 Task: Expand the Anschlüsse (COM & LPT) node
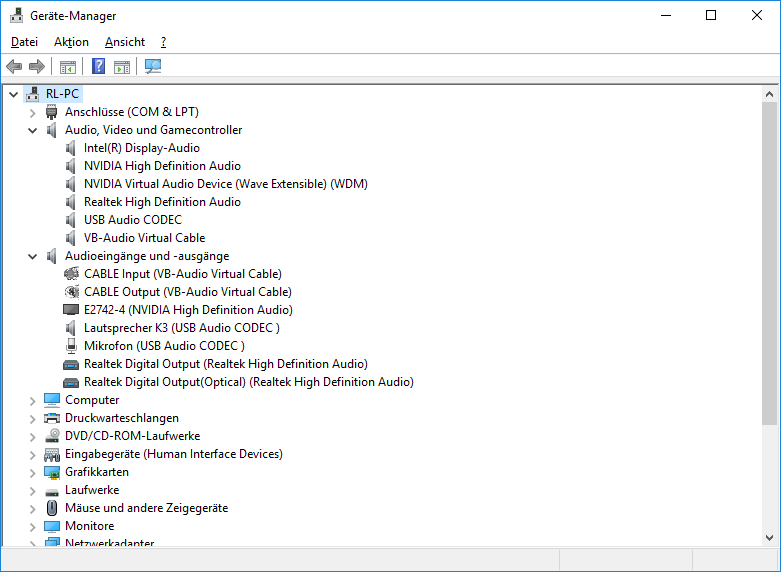[33, 112]
